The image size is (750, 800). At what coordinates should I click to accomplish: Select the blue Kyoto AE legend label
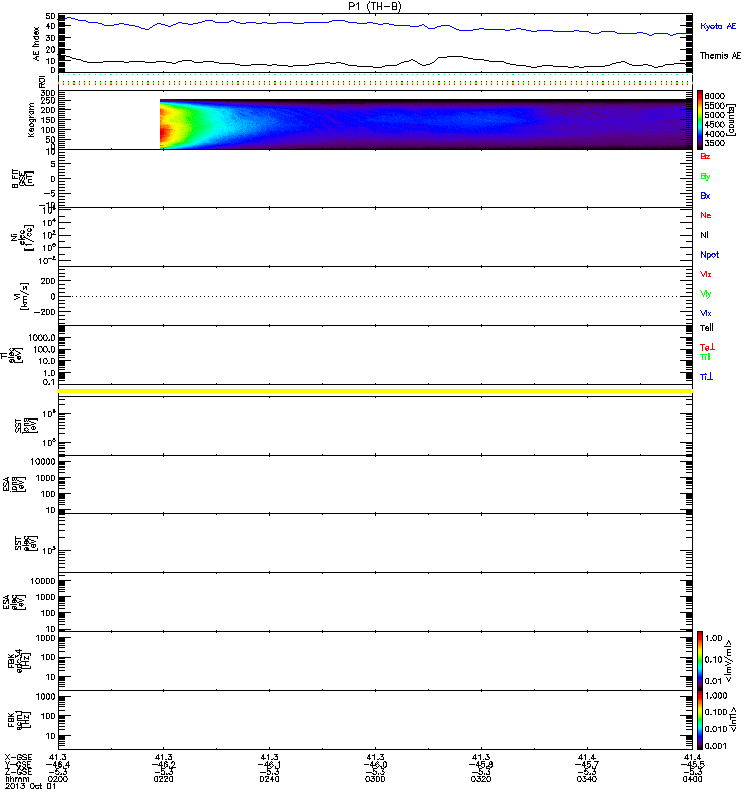pos(718,26)
